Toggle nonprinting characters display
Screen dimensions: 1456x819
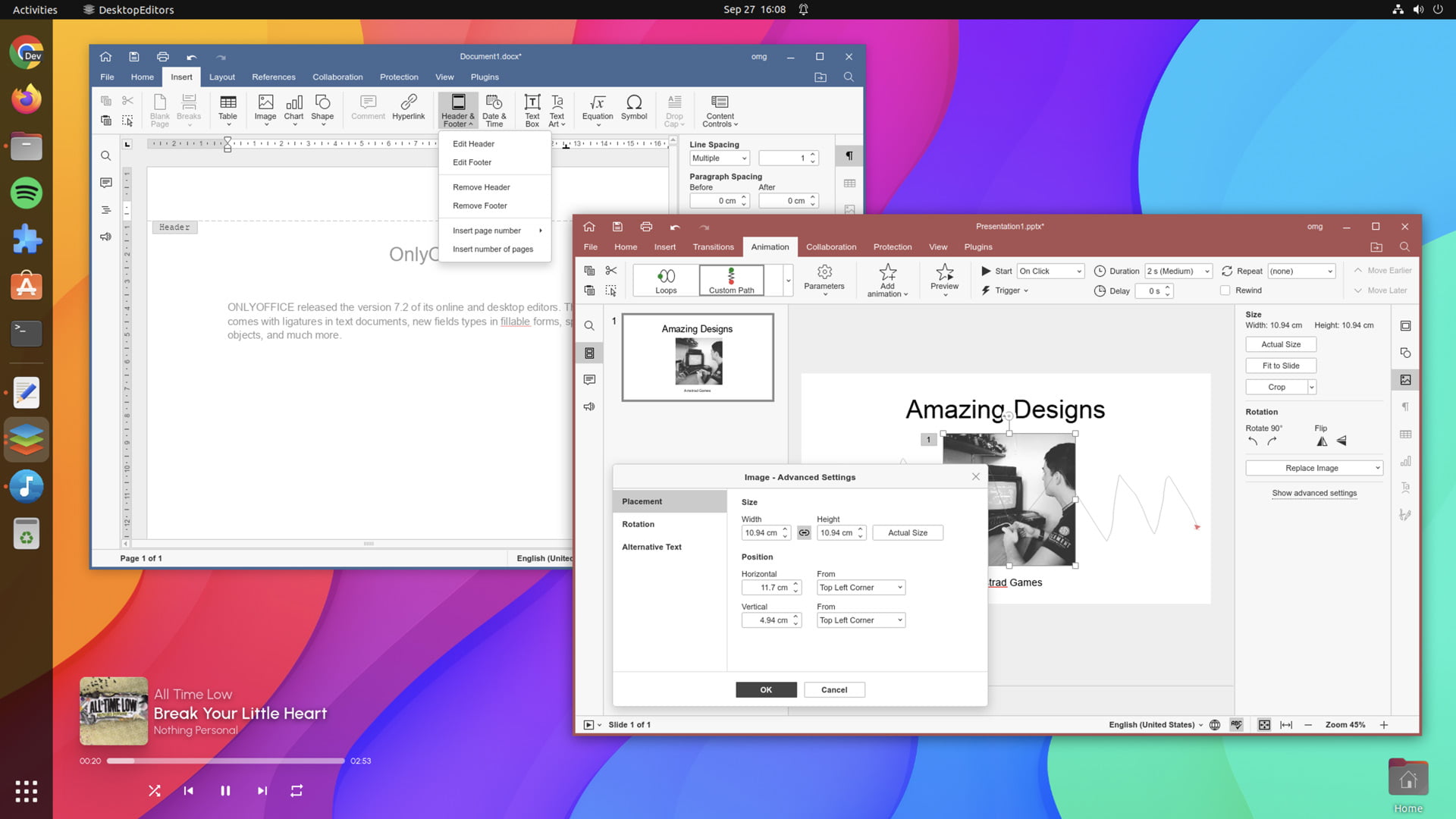(x=849, y=155)
